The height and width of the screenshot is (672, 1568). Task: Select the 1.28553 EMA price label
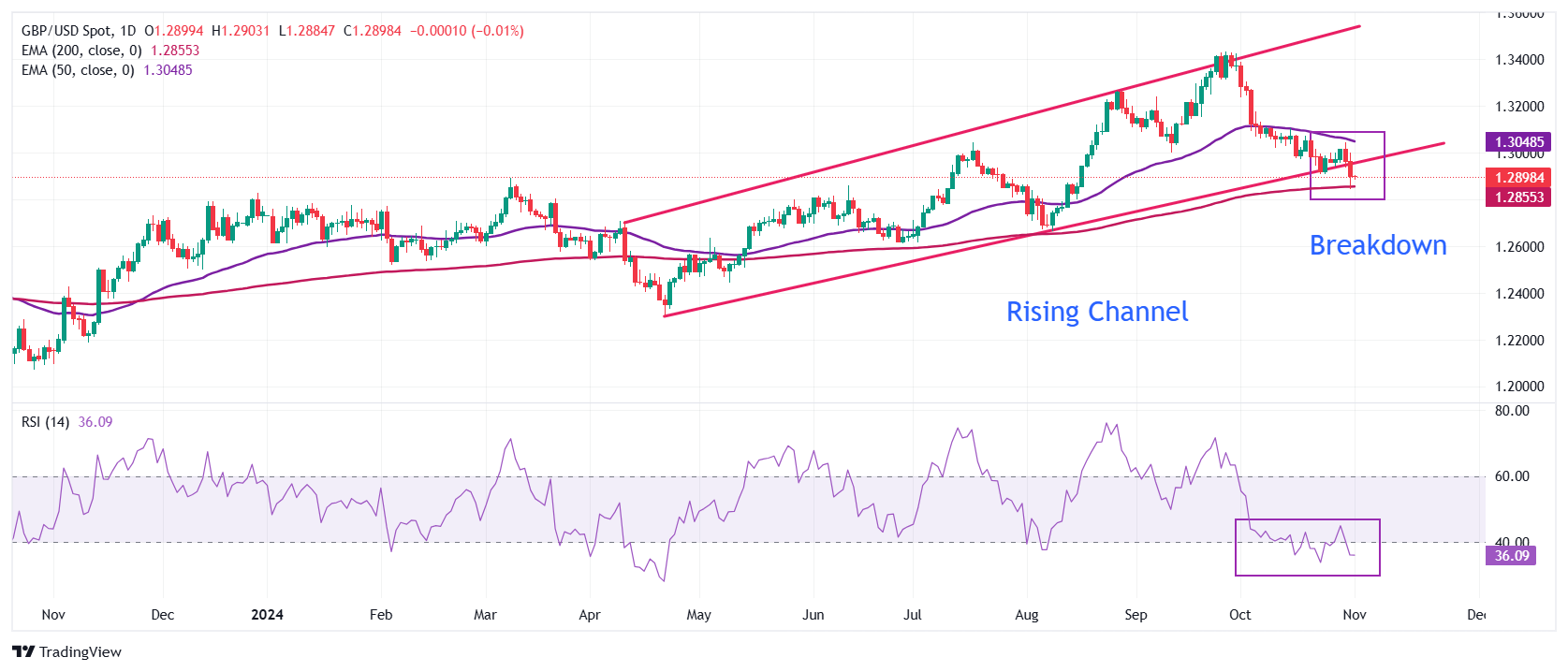1518,197
